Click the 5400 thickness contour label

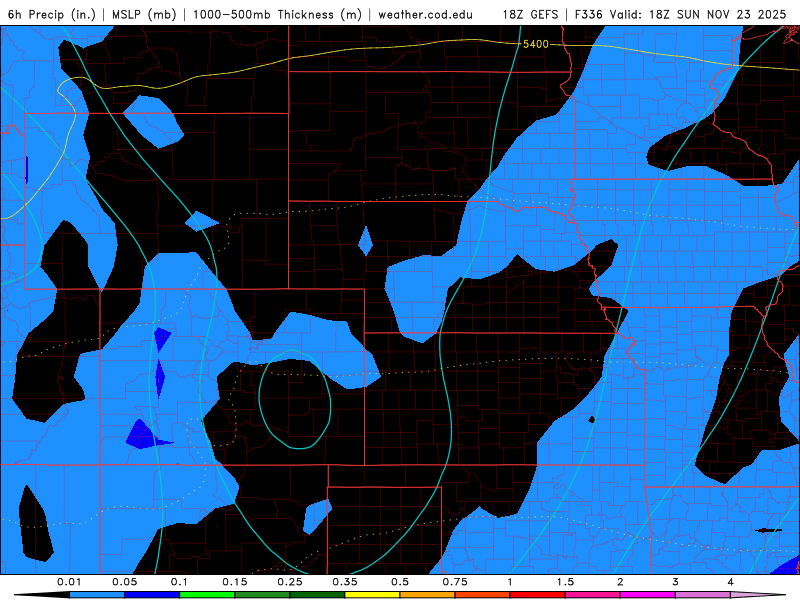pyautogui.click(x=536, y=44)
